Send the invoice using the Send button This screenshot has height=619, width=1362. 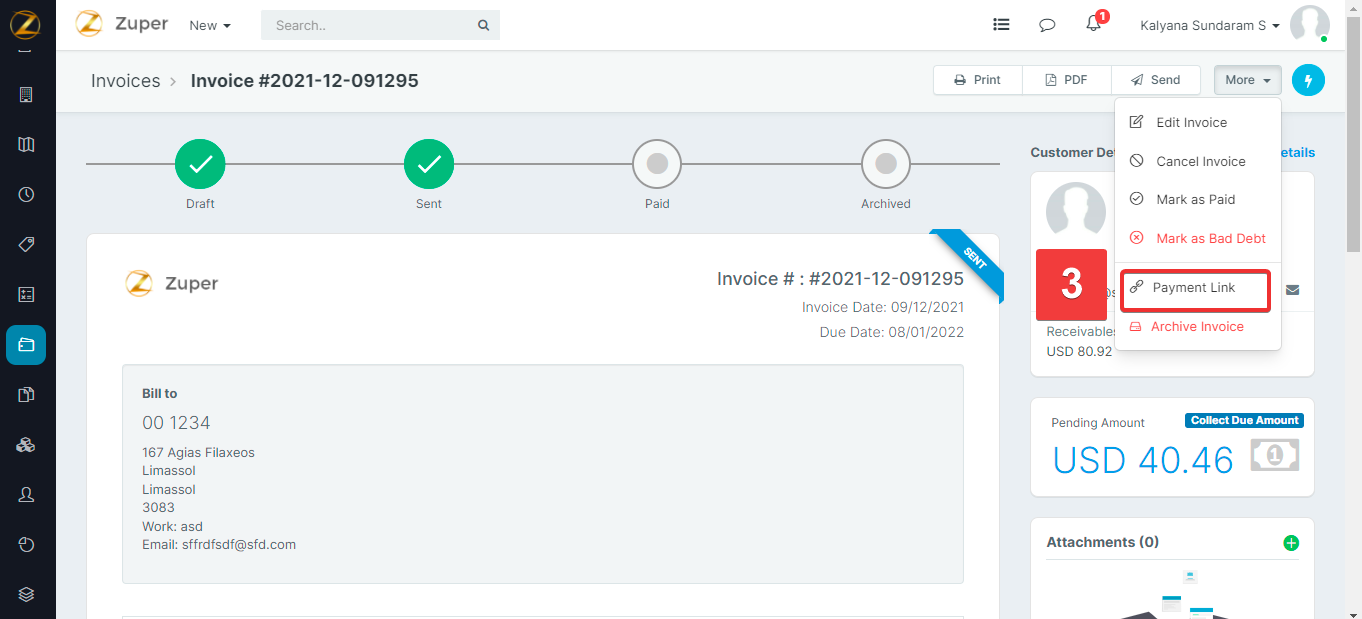coord(1156,80)
